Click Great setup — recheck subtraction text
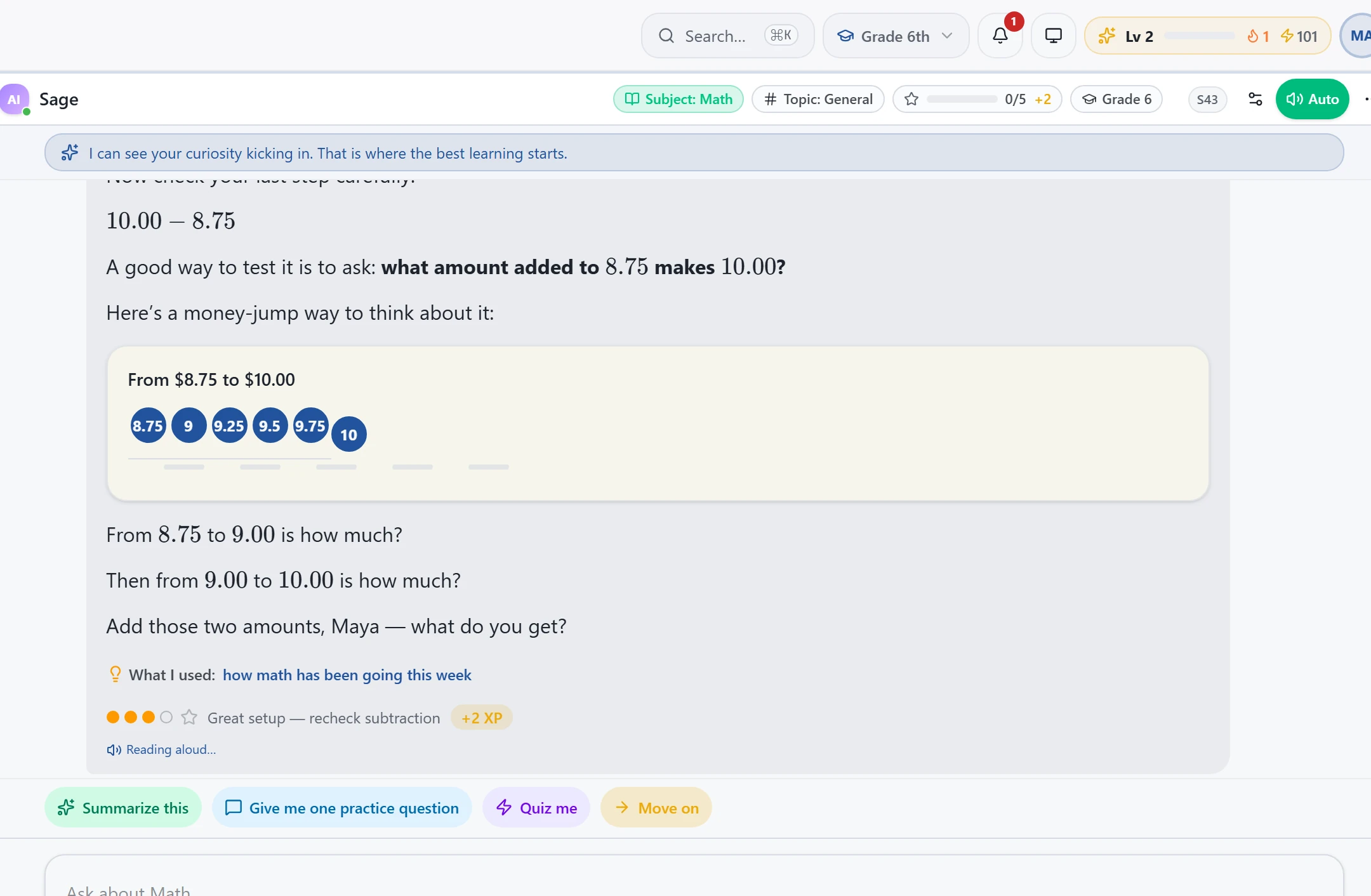Image resolution: width=1371 pixels, height=896 pixels. click(324, 718)
